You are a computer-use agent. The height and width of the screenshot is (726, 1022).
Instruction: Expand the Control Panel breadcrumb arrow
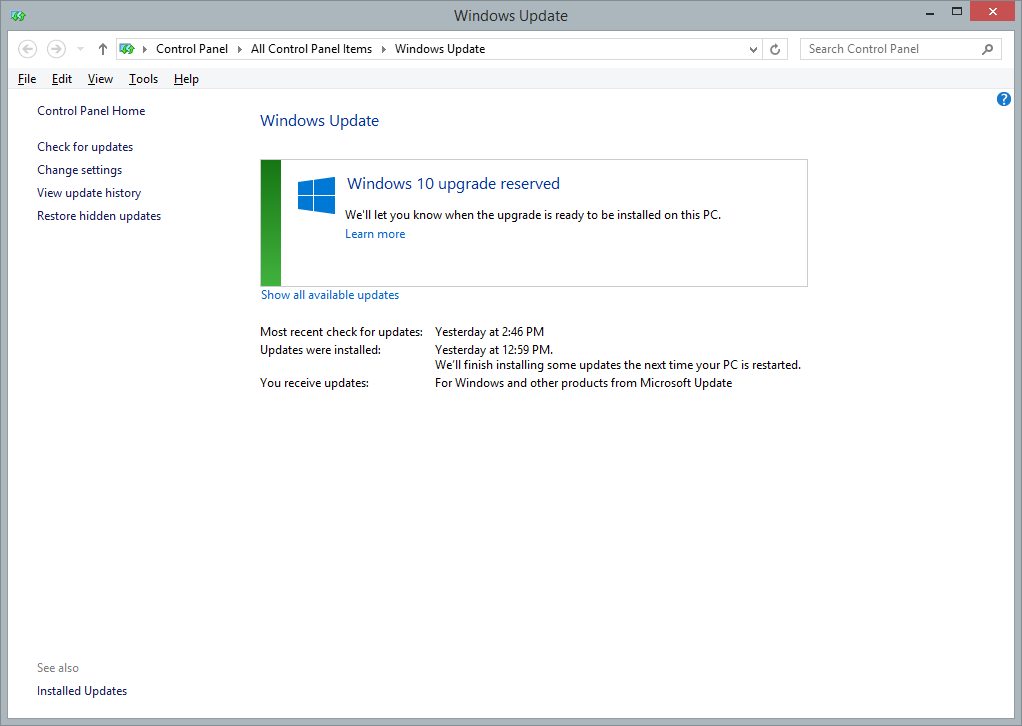click(x=239, y=49)
